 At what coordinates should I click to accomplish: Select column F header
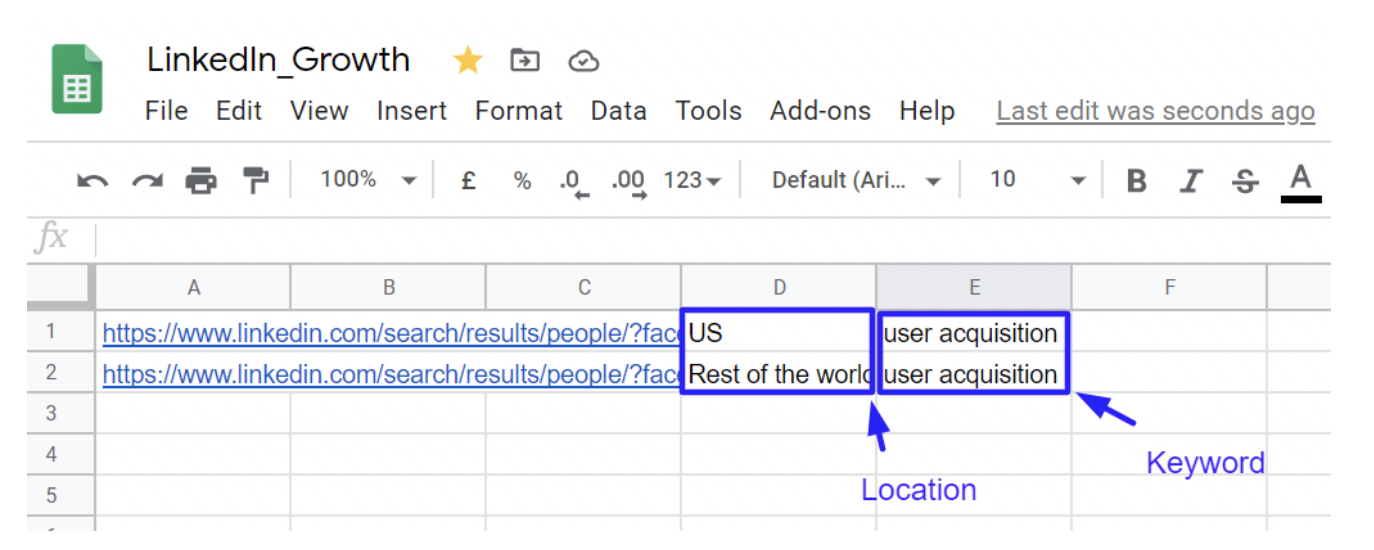tap(1168, 288)
